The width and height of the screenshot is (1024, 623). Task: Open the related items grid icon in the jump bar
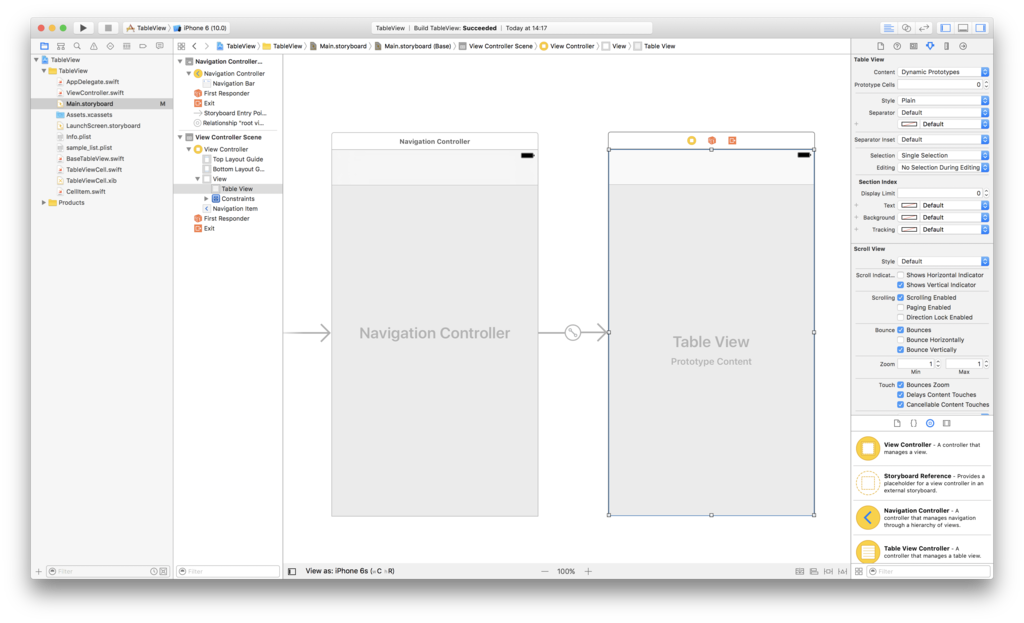[x=182, y=46]
